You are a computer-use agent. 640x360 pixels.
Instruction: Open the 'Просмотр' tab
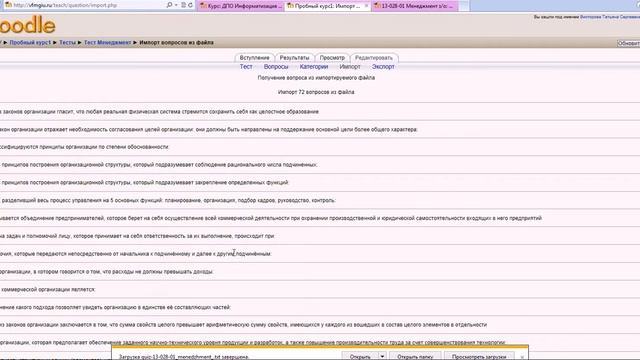tap(332, 58)
